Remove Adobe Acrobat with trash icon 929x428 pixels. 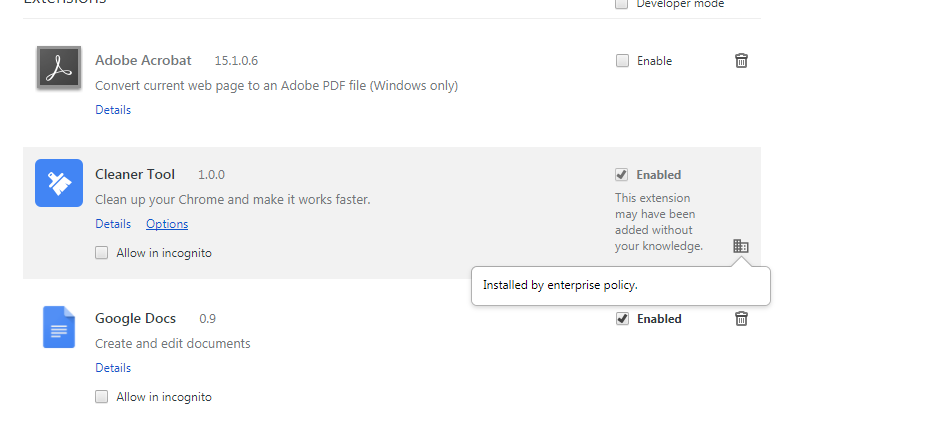tap(741, 60)
